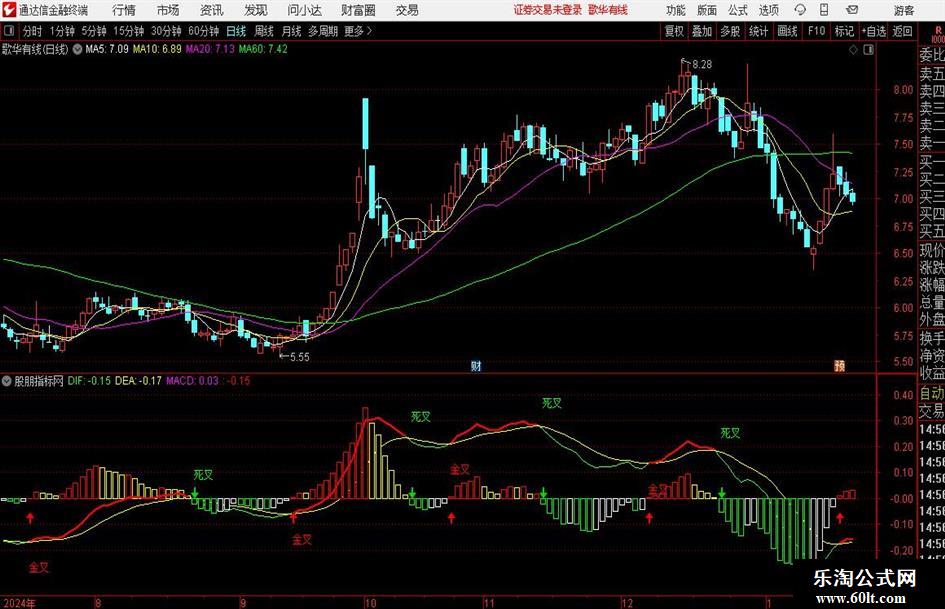Image resolution: width=945 pixels, height=609 pixels.
Task: Switch to the 分时 period tab
Action: pos(32,31)
